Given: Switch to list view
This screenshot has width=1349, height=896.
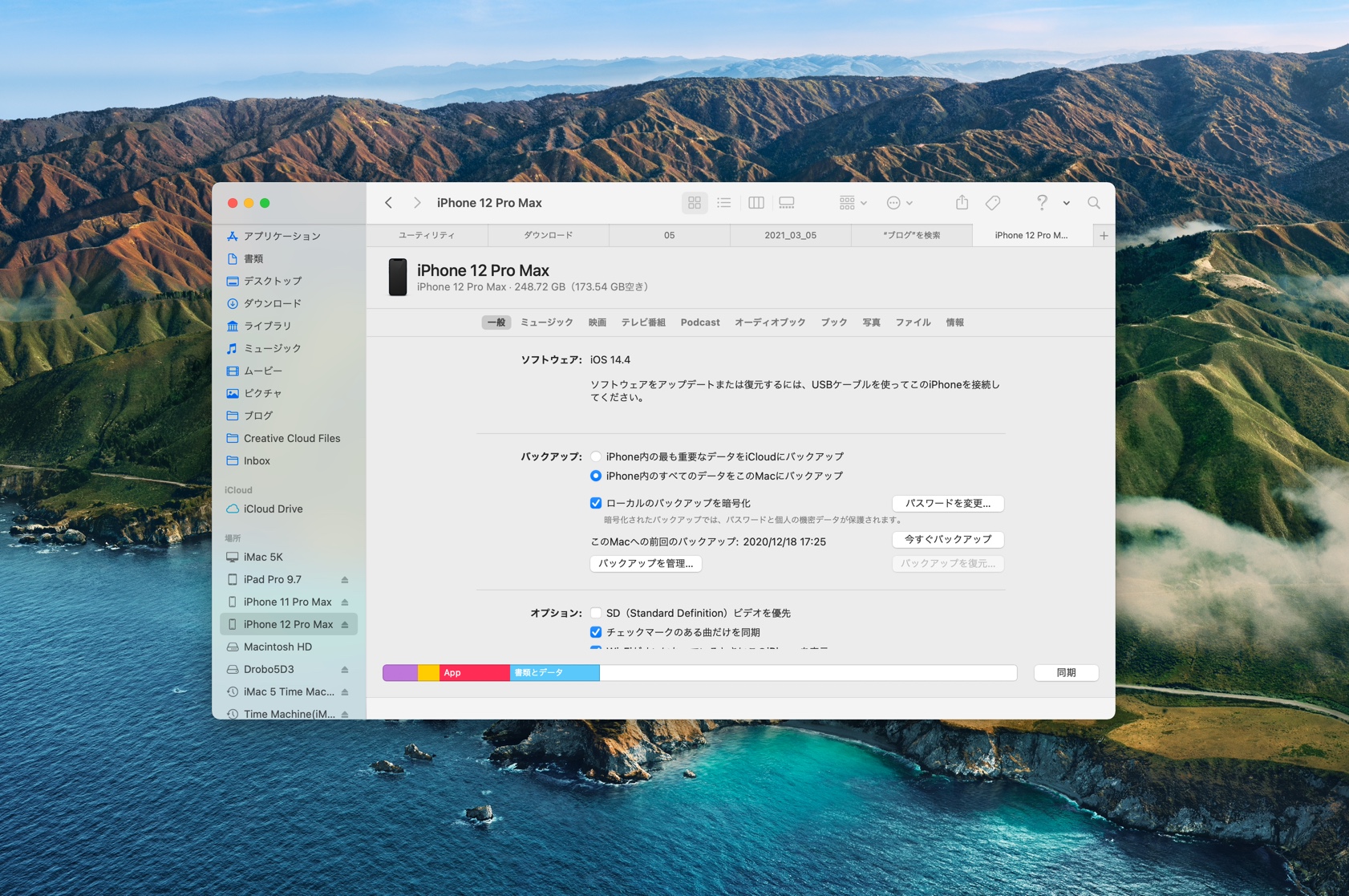Looking at the screenshot, I should click(x=724, y=203).
